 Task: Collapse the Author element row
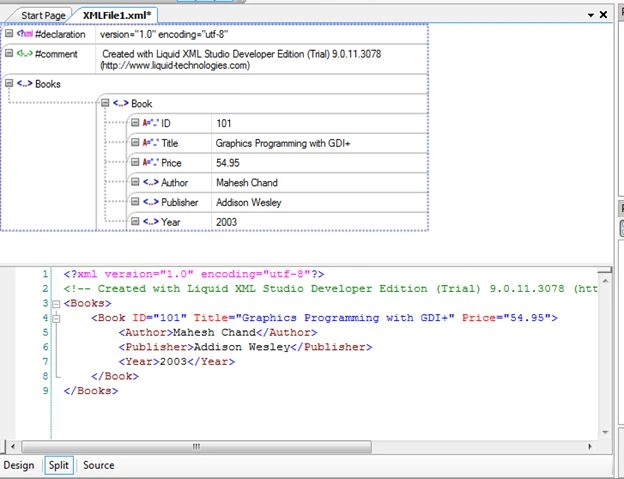coord(135,182)
